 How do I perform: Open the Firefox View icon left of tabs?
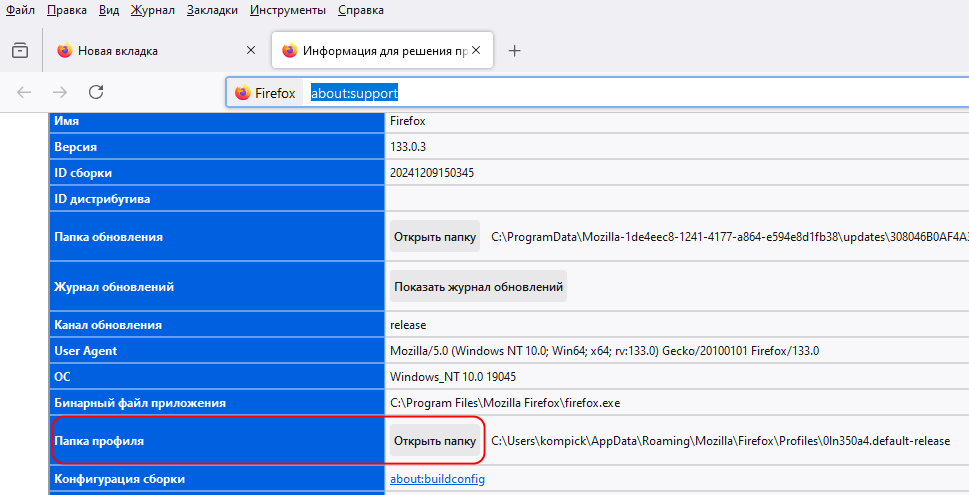tap(20, 50)
